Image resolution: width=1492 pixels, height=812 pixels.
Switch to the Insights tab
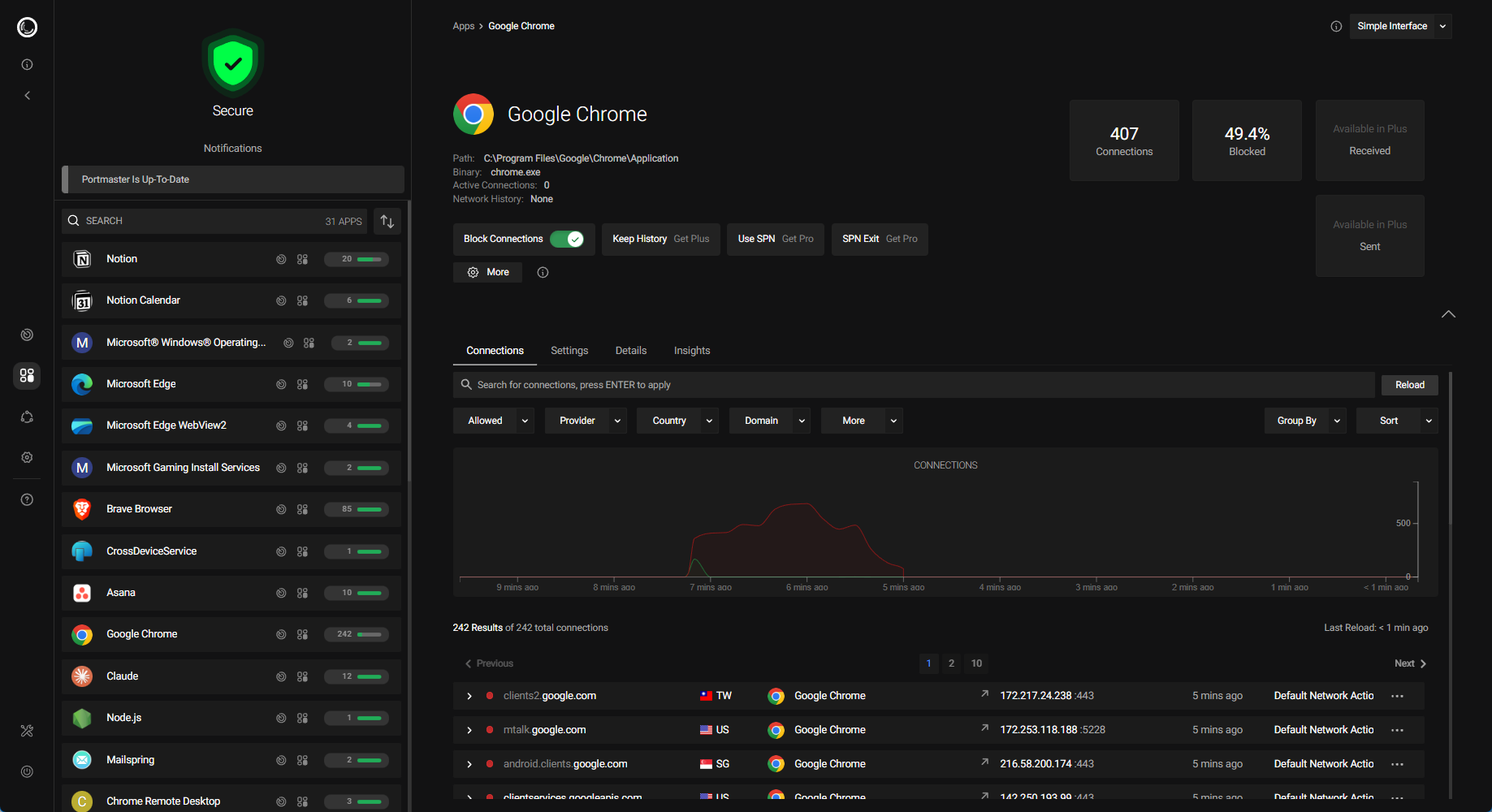point(691,350)
